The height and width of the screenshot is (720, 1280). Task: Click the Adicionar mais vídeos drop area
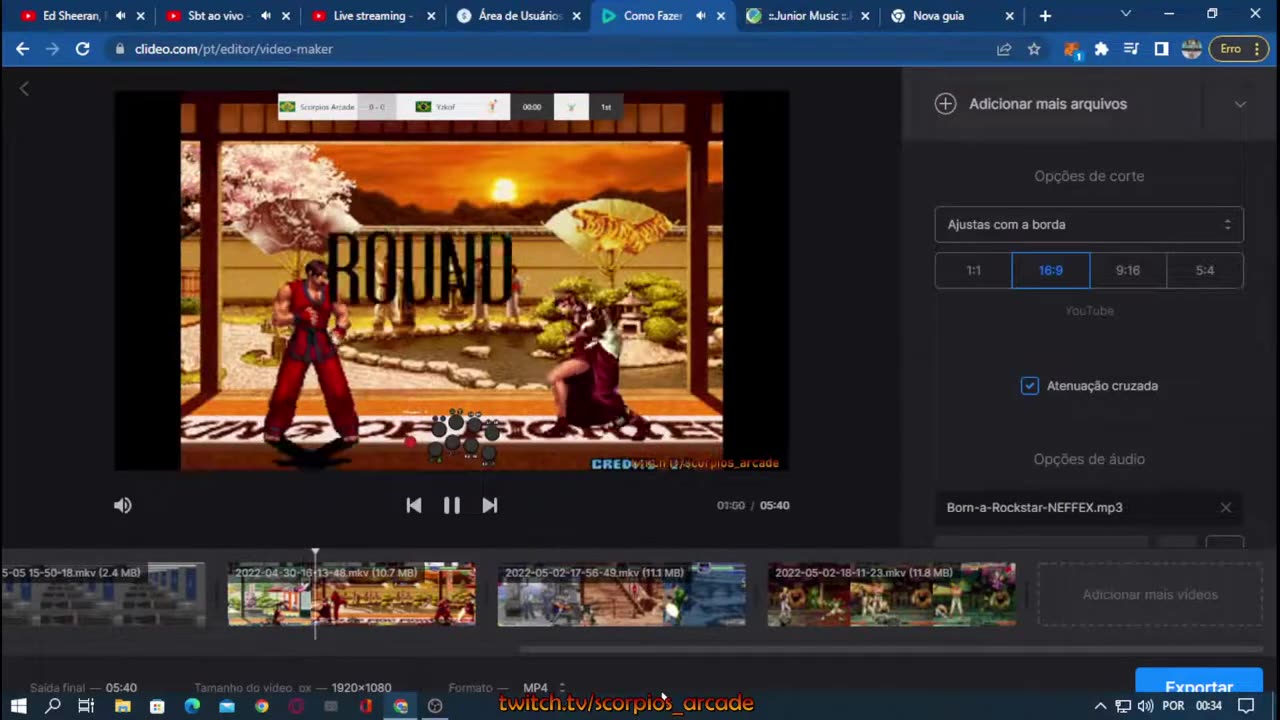tap(1150, 594)
